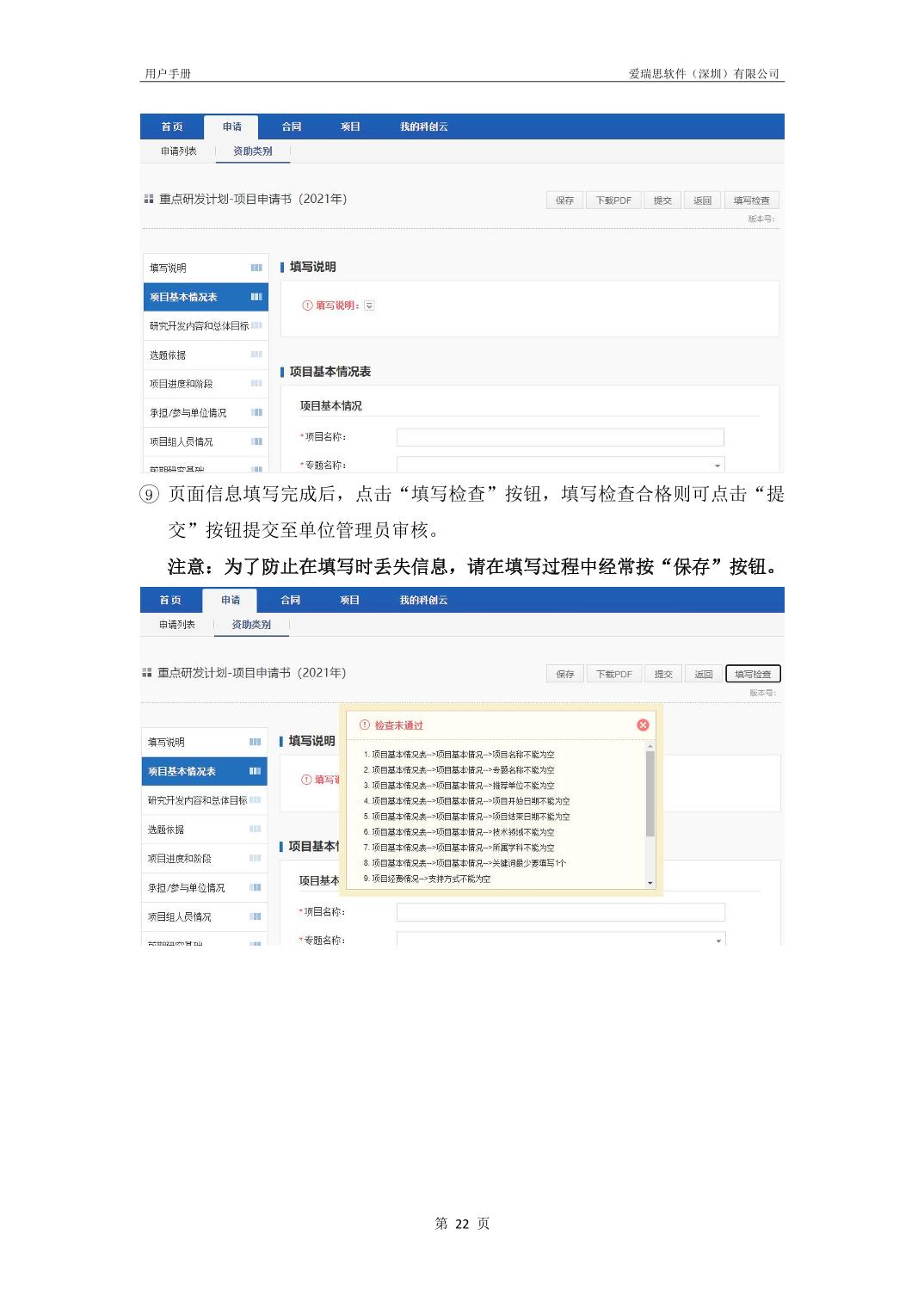The height and width of the screenshot is (1308, 924).
Task: Click the red alert icon before 填写说明 in upper screenshot
Action: [x=307, y=305]
